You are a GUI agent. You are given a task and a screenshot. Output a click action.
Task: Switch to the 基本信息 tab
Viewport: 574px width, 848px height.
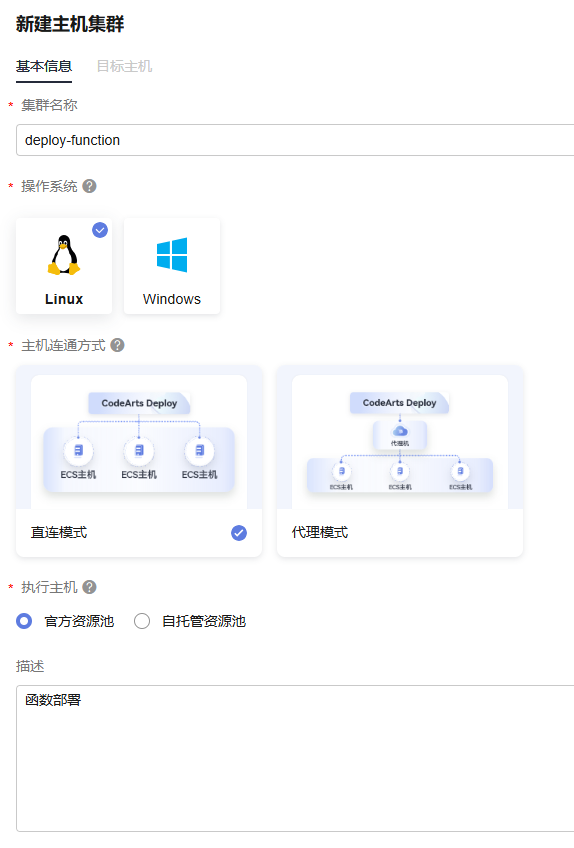point(44,67)
